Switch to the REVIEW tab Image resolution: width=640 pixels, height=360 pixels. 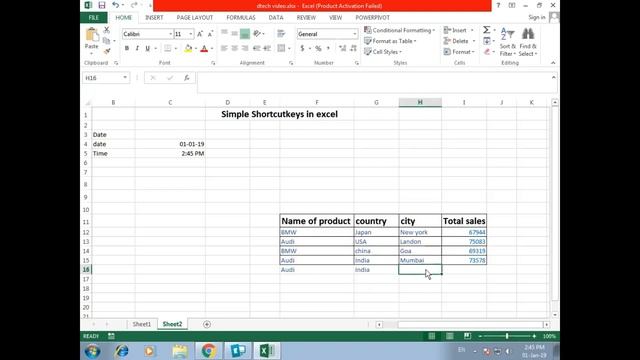(x=306, y=18)
